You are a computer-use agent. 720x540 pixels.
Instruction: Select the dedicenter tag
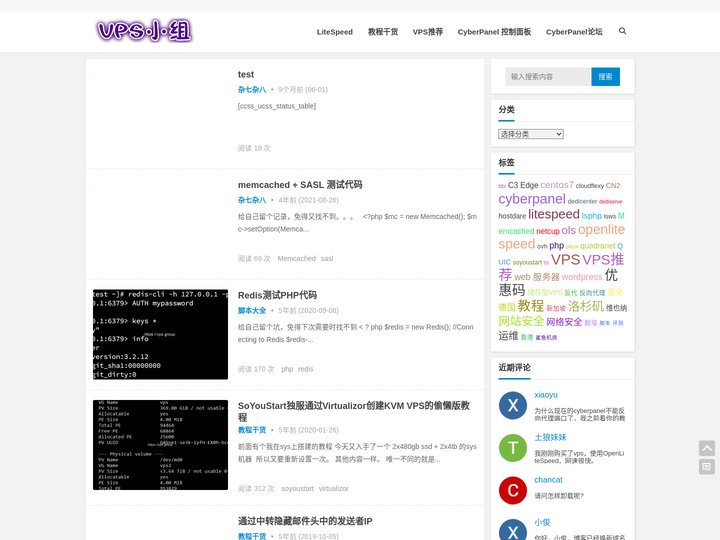[x=582, y=201]
